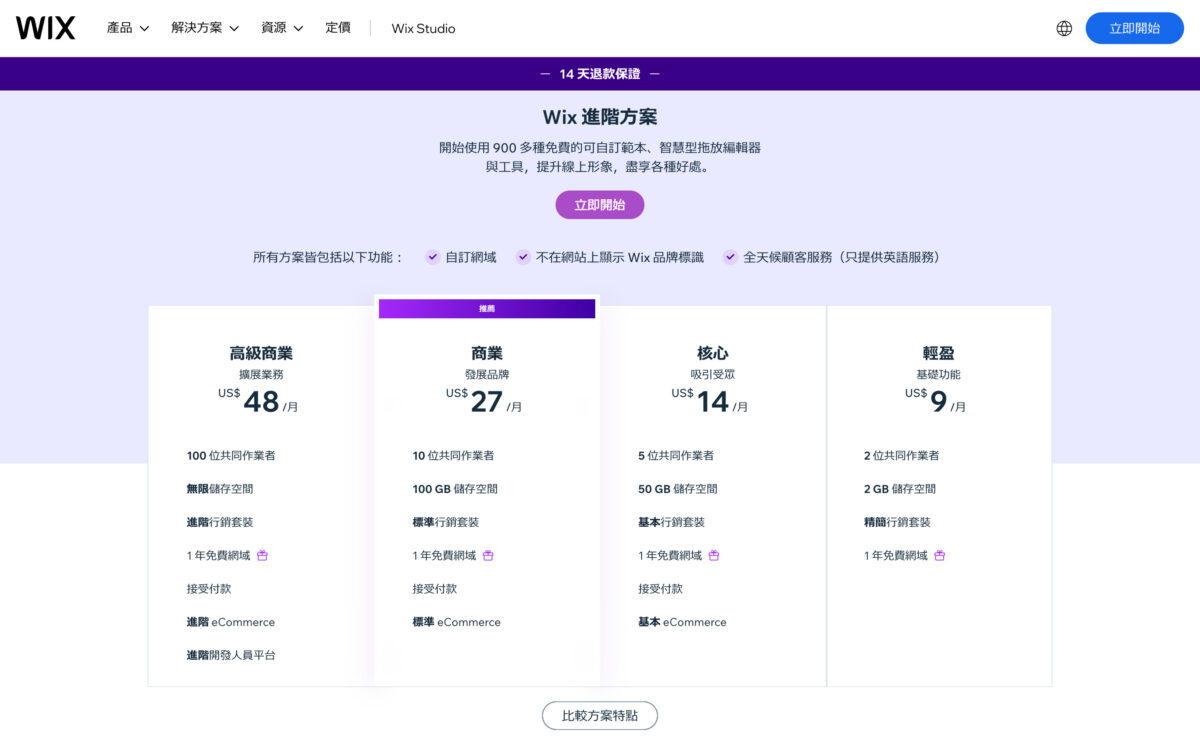Select the 核心 plan title

[x=713, y=353]
